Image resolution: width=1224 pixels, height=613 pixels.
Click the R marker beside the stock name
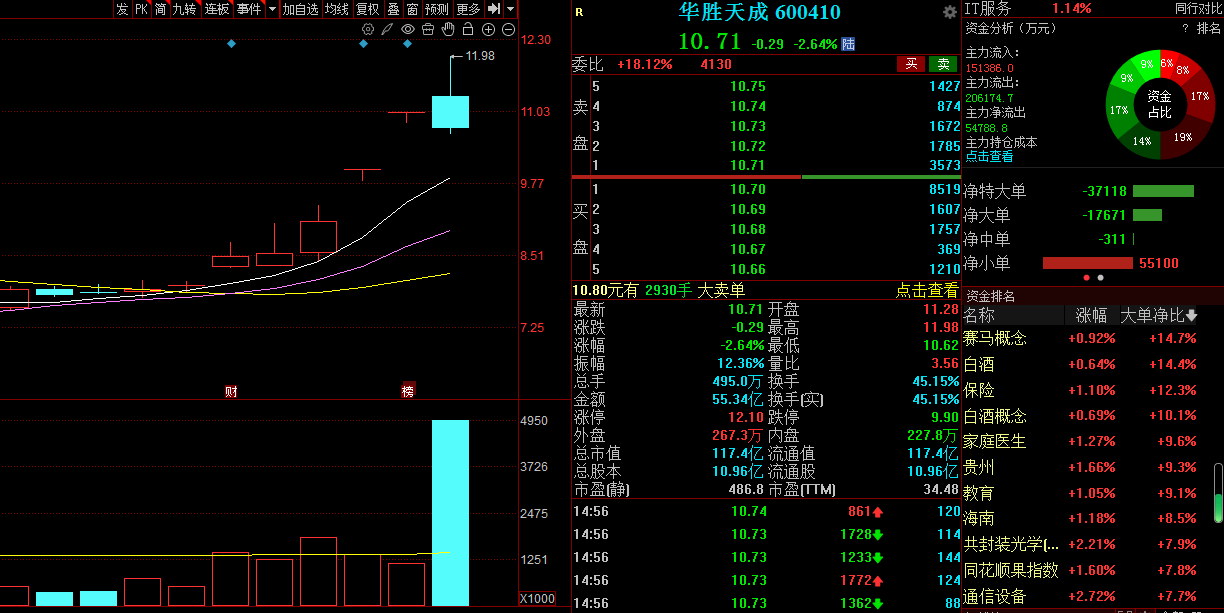point(580,12)
